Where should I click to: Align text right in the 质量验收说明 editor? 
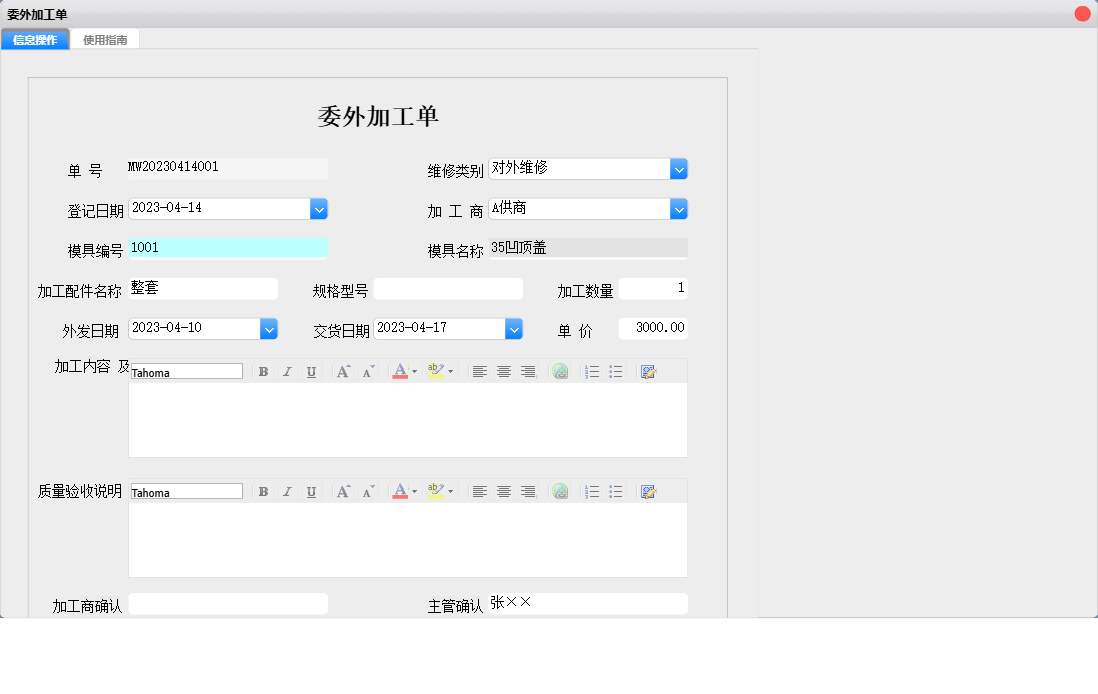coord(528,491)
